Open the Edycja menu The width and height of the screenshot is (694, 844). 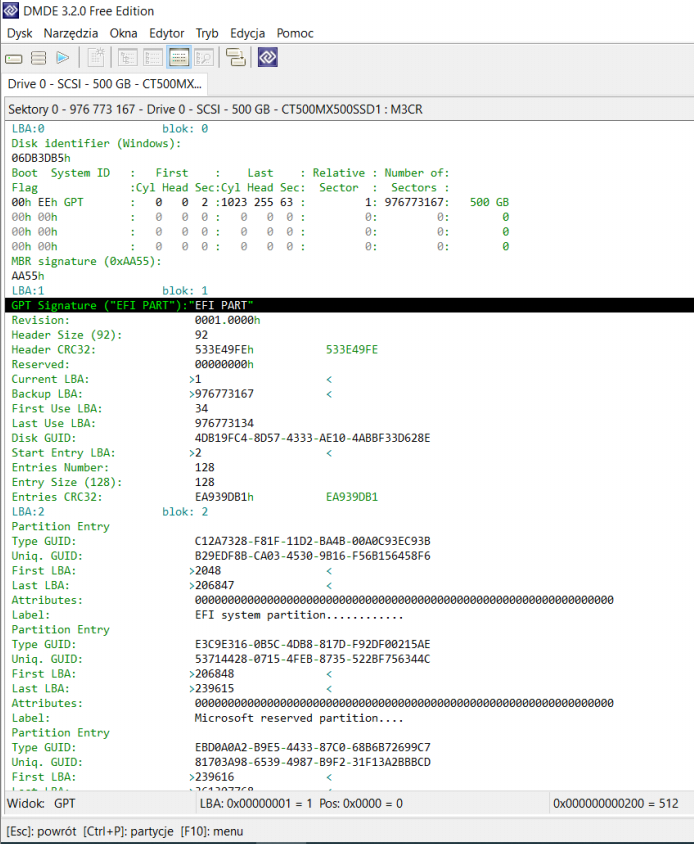(247, 33)
